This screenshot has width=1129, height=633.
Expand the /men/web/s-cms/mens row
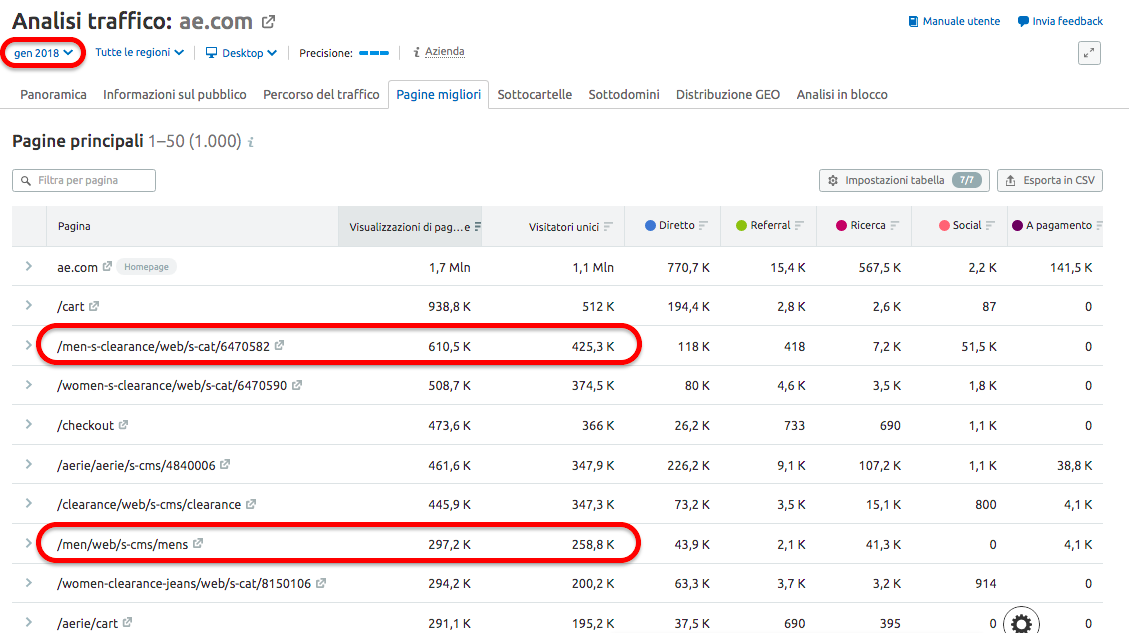(29, 543)
